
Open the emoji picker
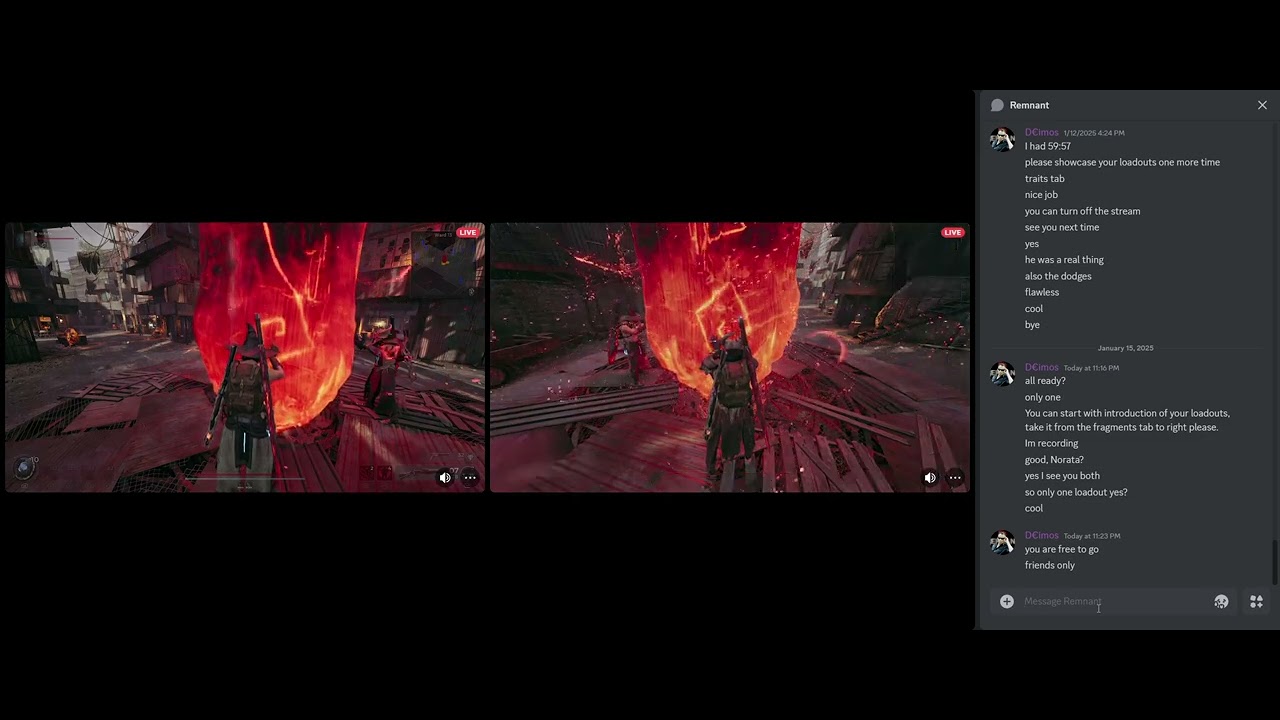1221,601
